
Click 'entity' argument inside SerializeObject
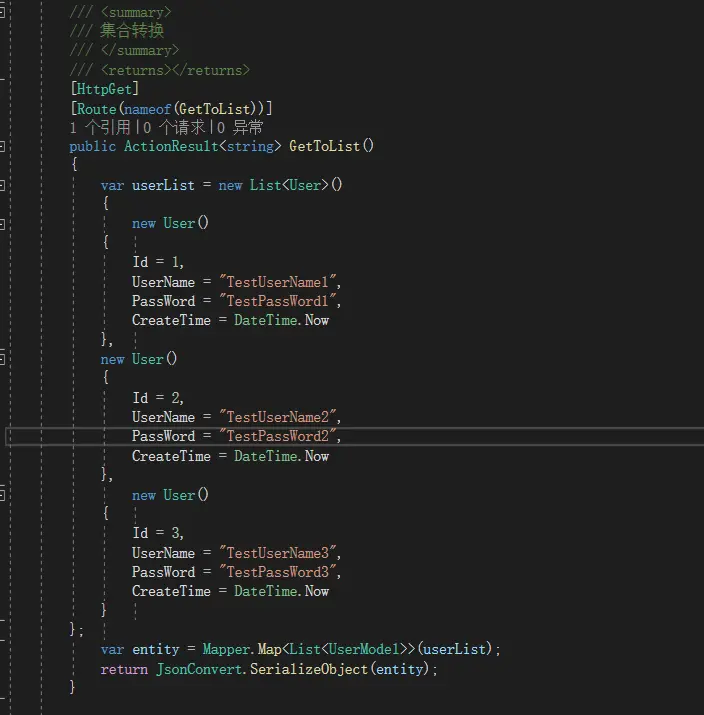(x=399, y=669)
